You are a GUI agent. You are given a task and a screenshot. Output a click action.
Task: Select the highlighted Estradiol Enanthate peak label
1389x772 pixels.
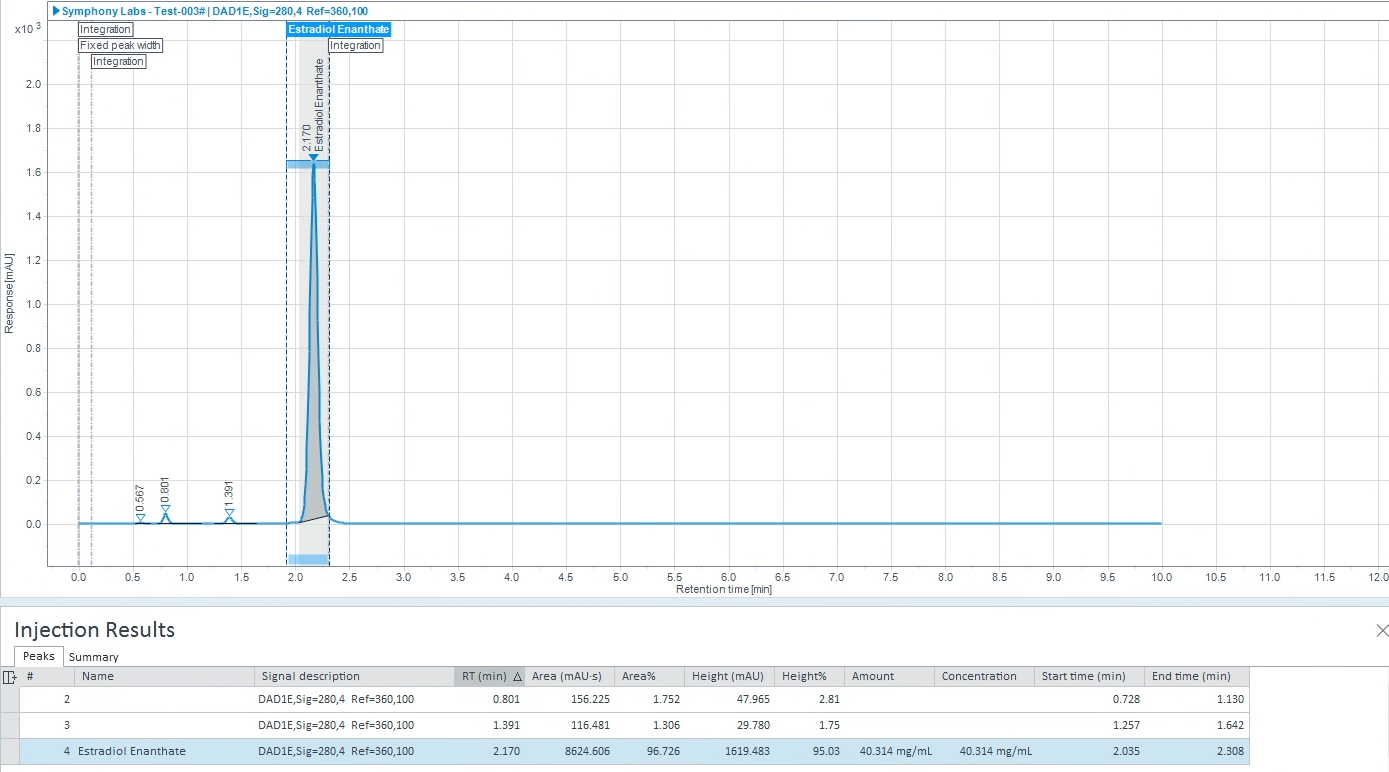(338, 29)
